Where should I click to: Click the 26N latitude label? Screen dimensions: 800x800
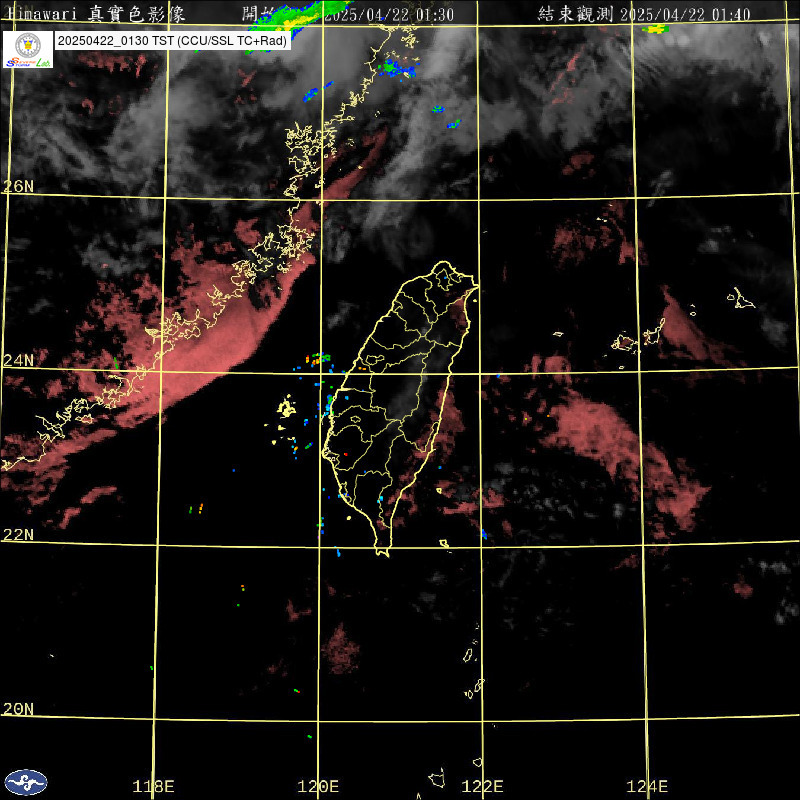point(18,186)
